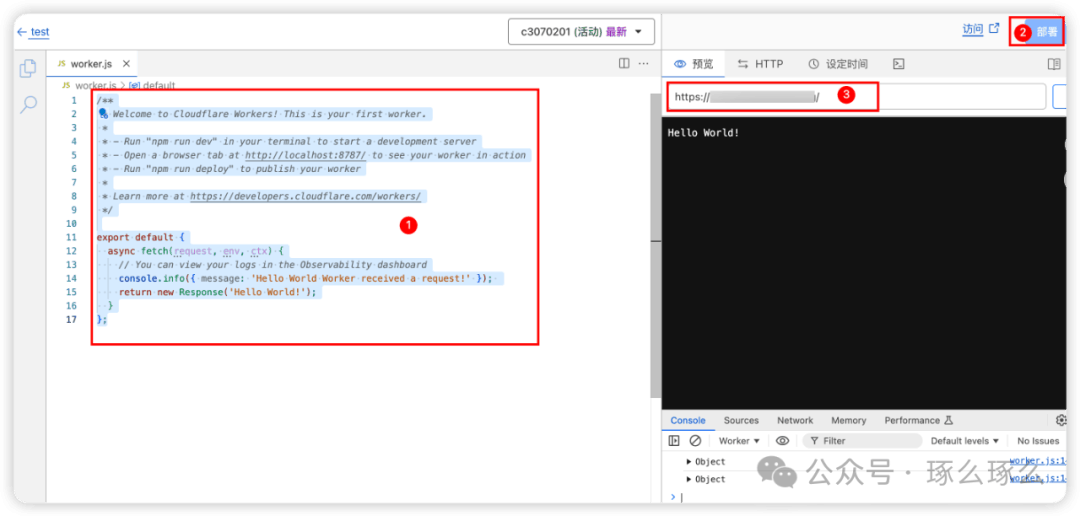The image size is (1080, 516).
Task: Toggle the console sidebar panel icon
Action: coord(674,441)
